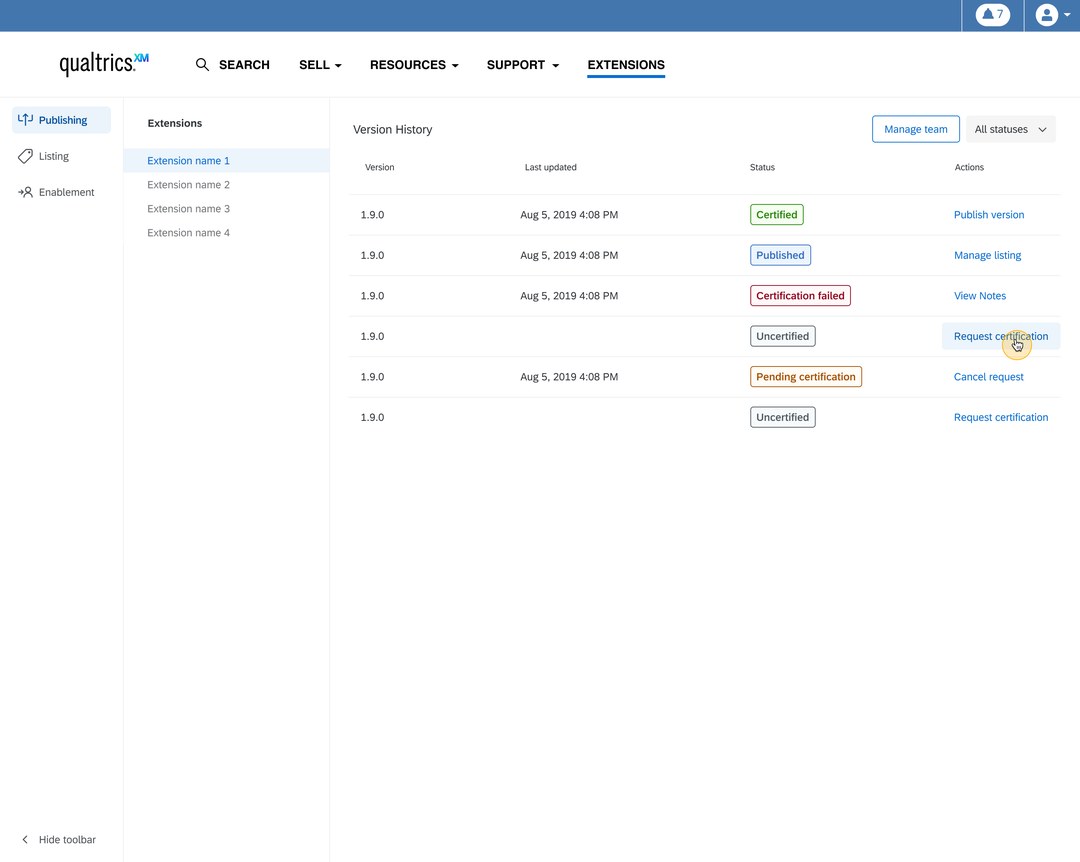This screenshot has height=862, width=1080.
Task: Click date in the Published row
Action: [x=569, y=256]
